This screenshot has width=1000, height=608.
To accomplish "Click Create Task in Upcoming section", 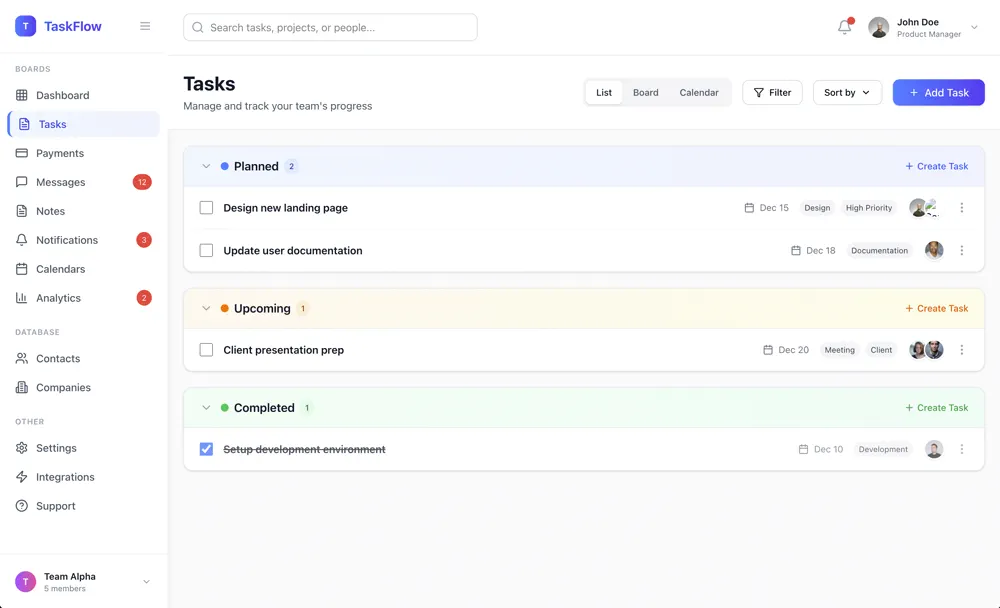I will click(936, 309).
